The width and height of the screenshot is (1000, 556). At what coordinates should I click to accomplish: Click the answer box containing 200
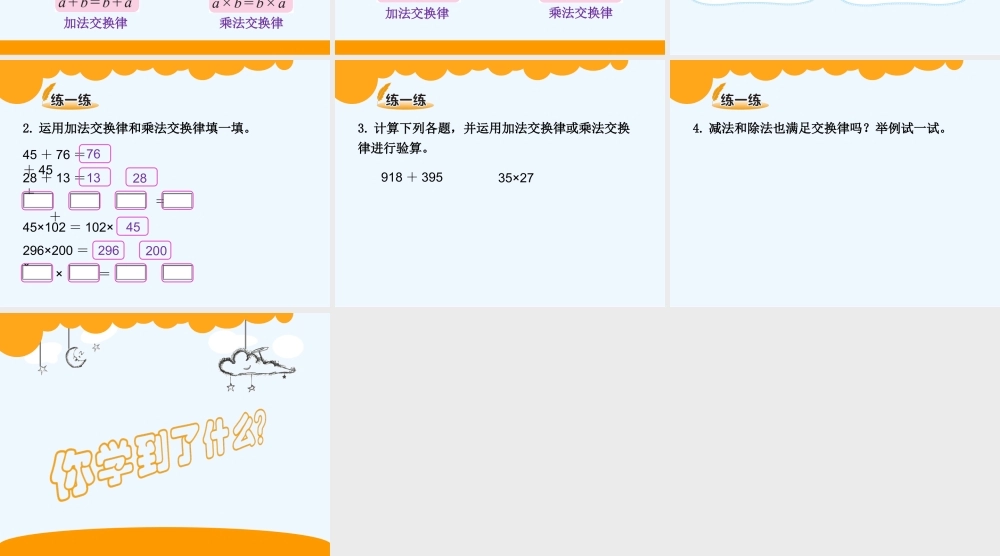click(x=155, y=250)
